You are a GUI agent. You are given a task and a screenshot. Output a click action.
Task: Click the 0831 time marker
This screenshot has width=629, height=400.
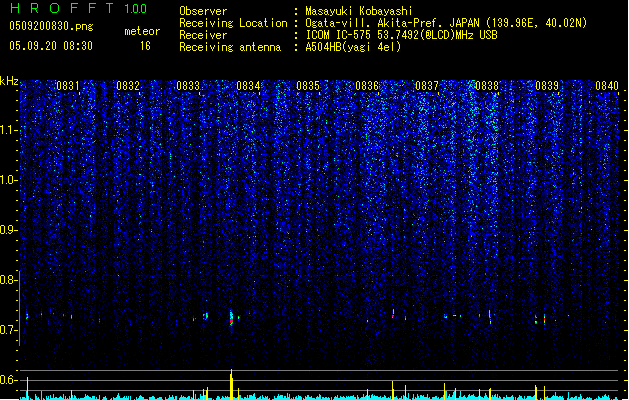[68, 86]
